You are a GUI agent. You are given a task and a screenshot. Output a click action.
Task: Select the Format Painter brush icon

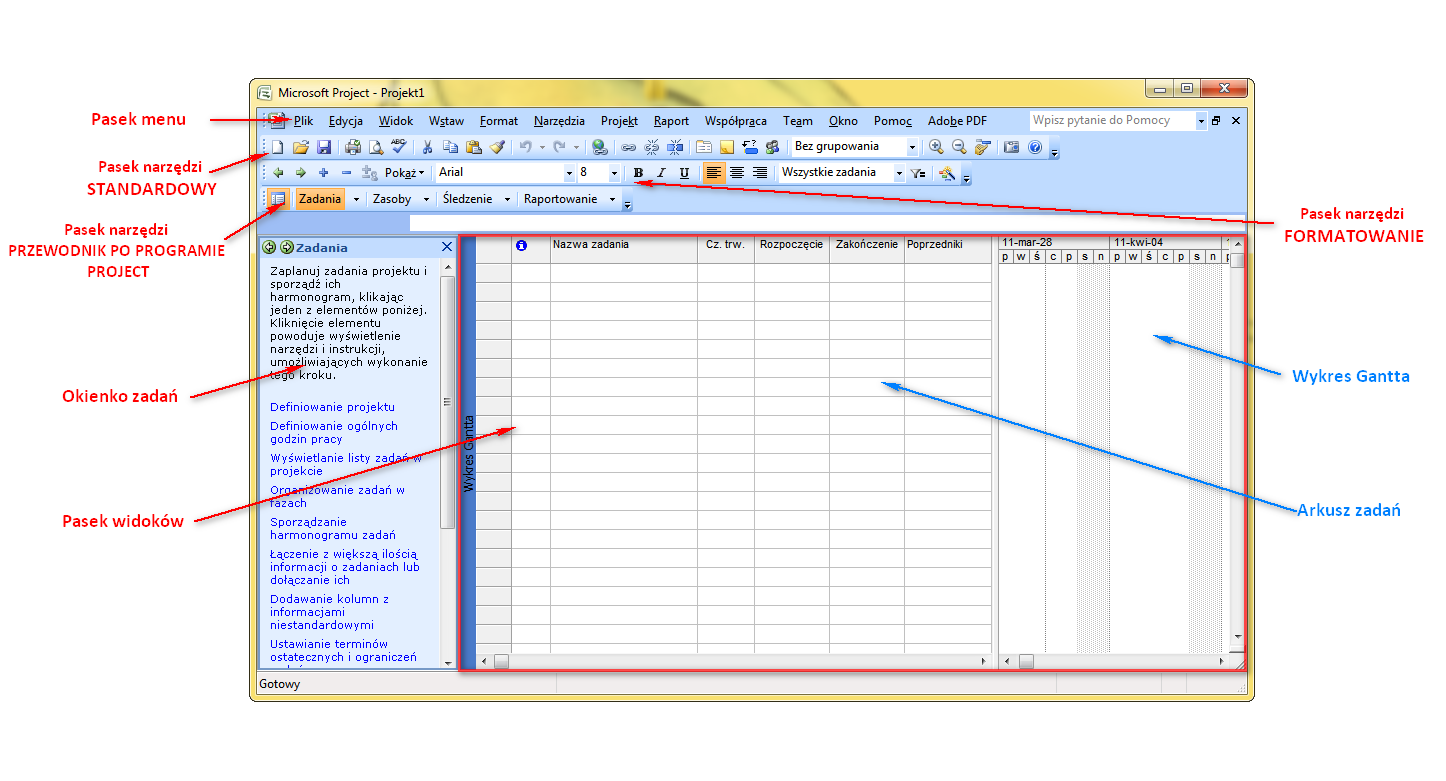(x=497, y=147)
